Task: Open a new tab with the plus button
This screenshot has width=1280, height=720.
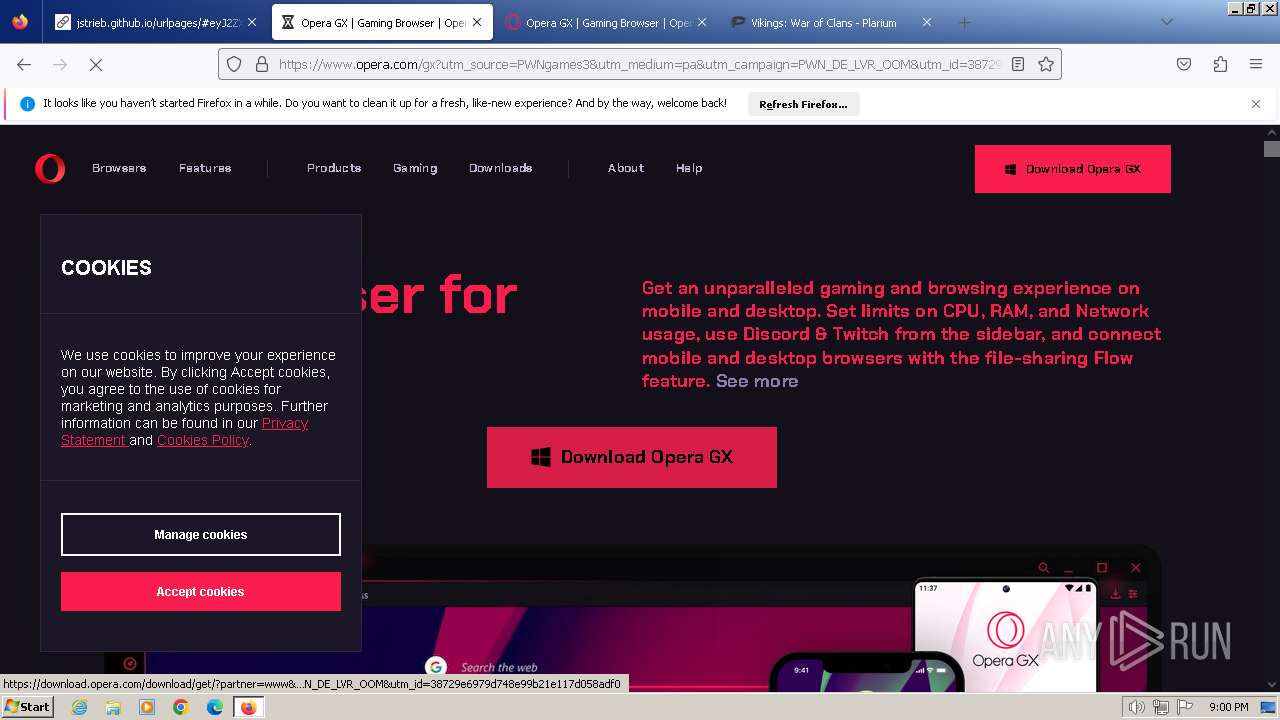Action: click(964, 22)
